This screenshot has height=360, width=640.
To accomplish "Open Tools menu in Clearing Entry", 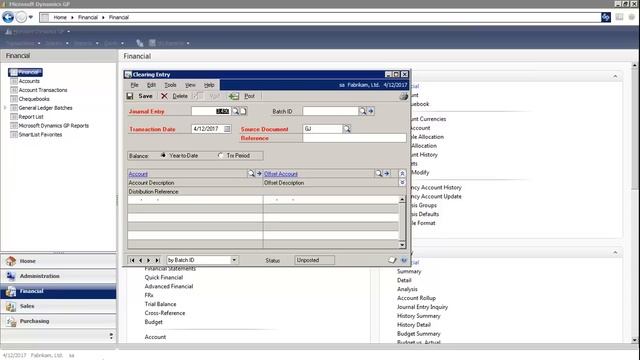I will pos(171,85).
